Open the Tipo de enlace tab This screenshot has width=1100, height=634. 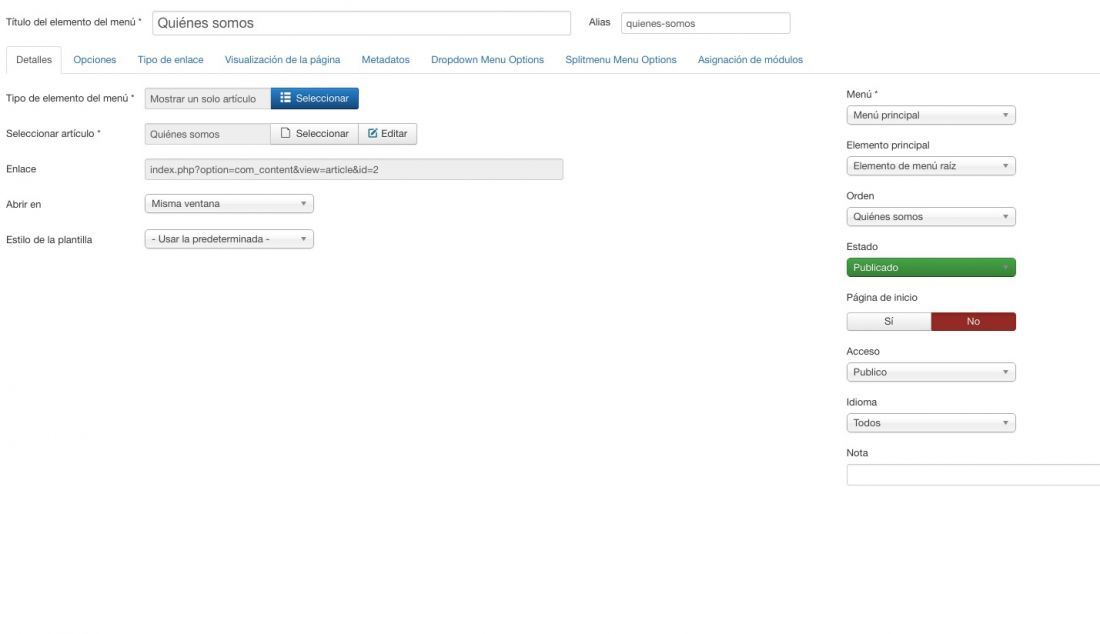pos(170,60)
